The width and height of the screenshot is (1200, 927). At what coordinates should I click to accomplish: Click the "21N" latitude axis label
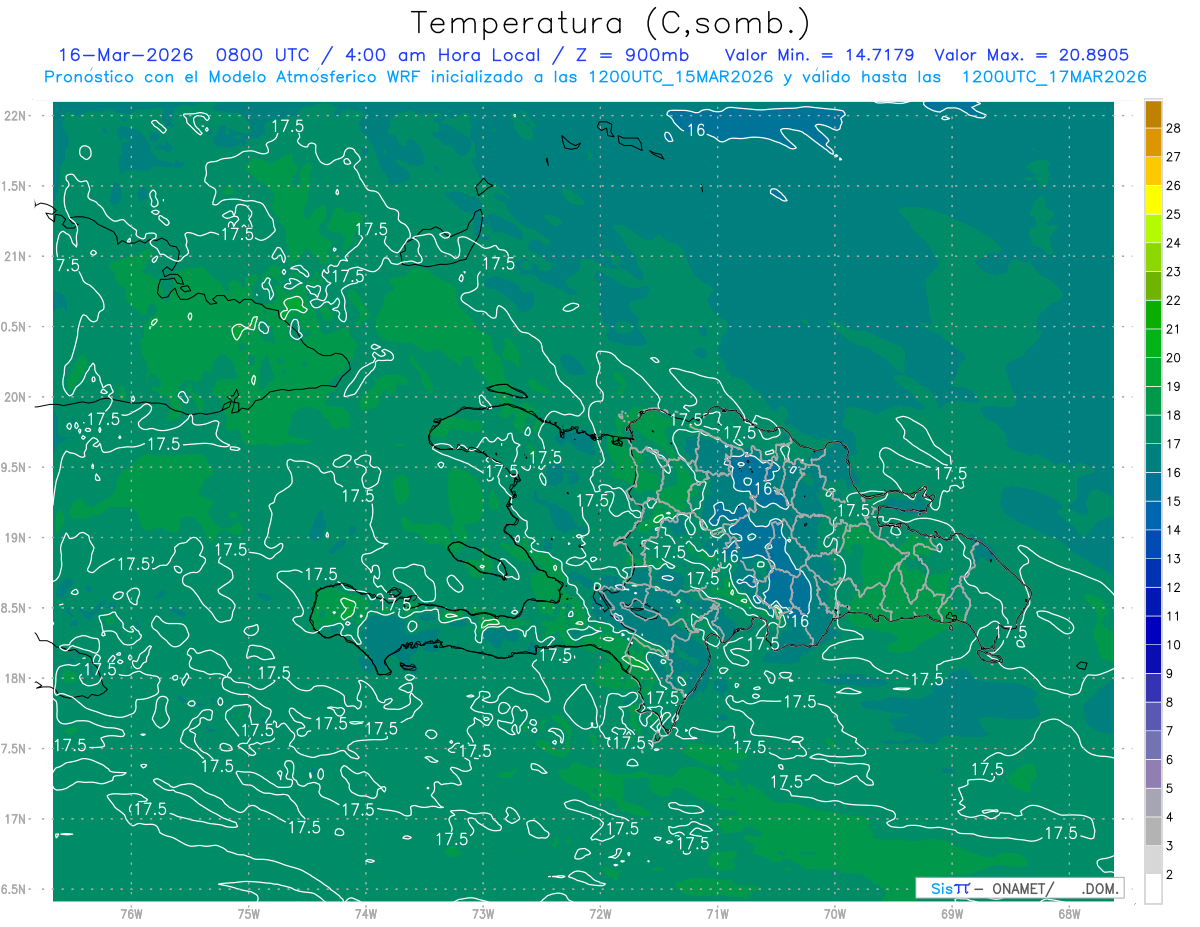tap(14, 256)
